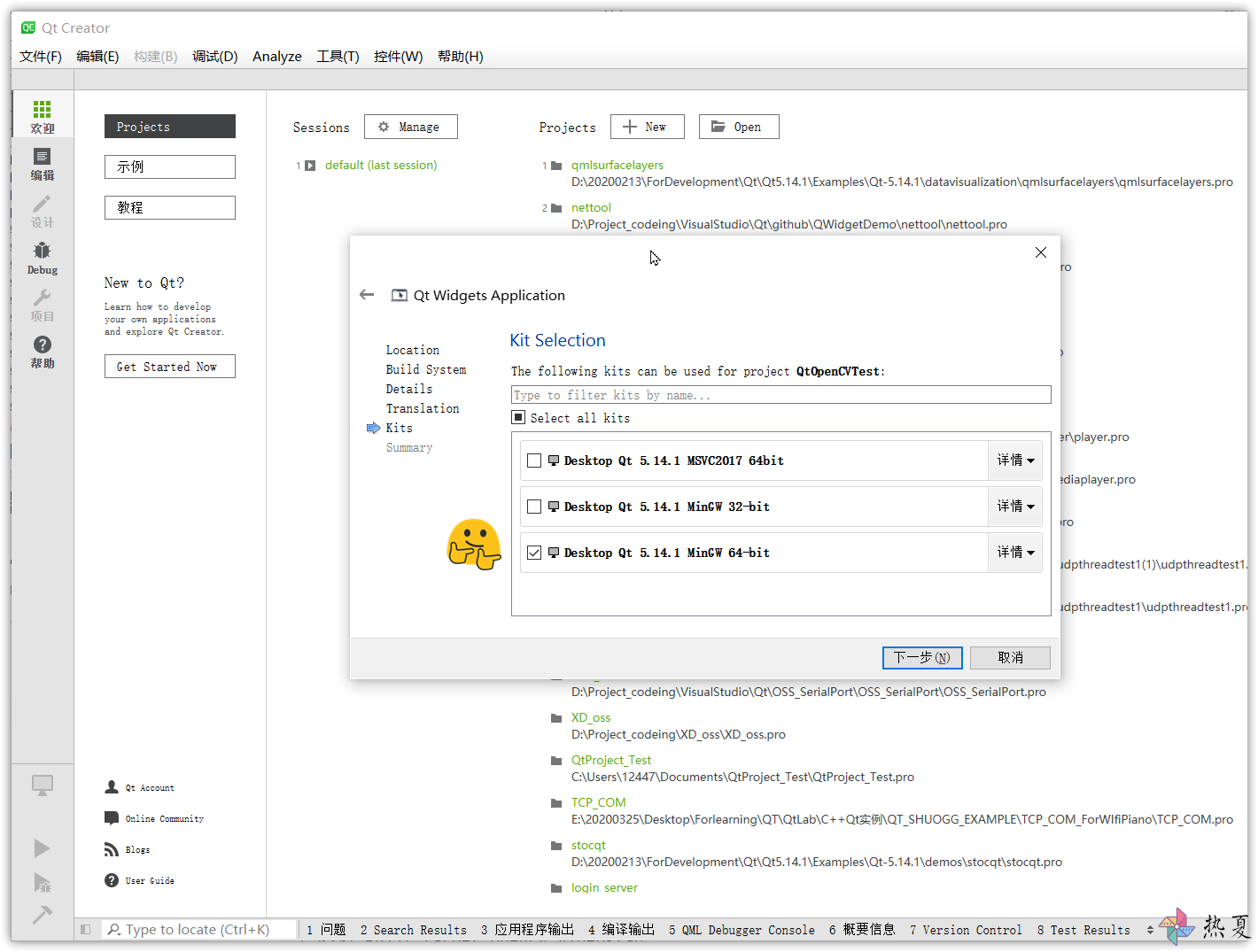Click the filter kits by name field

(781, 395)
